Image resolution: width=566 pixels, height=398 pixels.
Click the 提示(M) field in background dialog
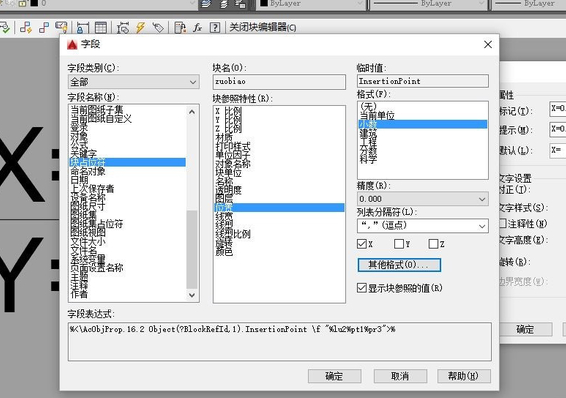[x=558, y=129]
